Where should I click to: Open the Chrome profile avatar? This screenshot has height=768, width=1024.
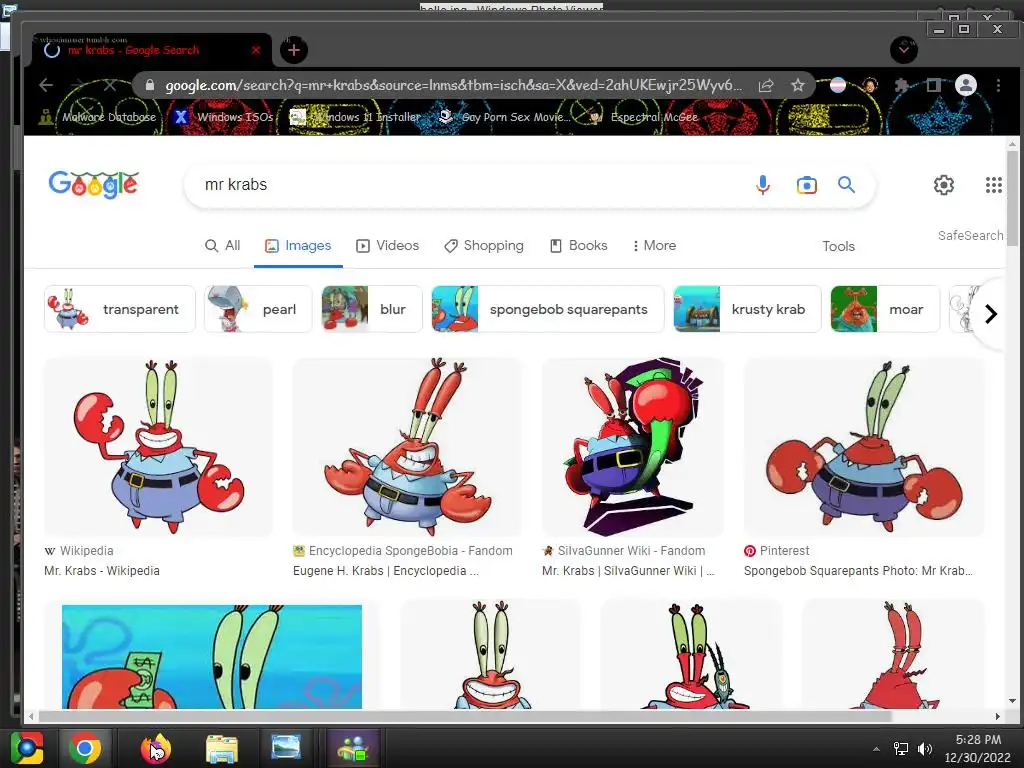[x=966, y=85]
